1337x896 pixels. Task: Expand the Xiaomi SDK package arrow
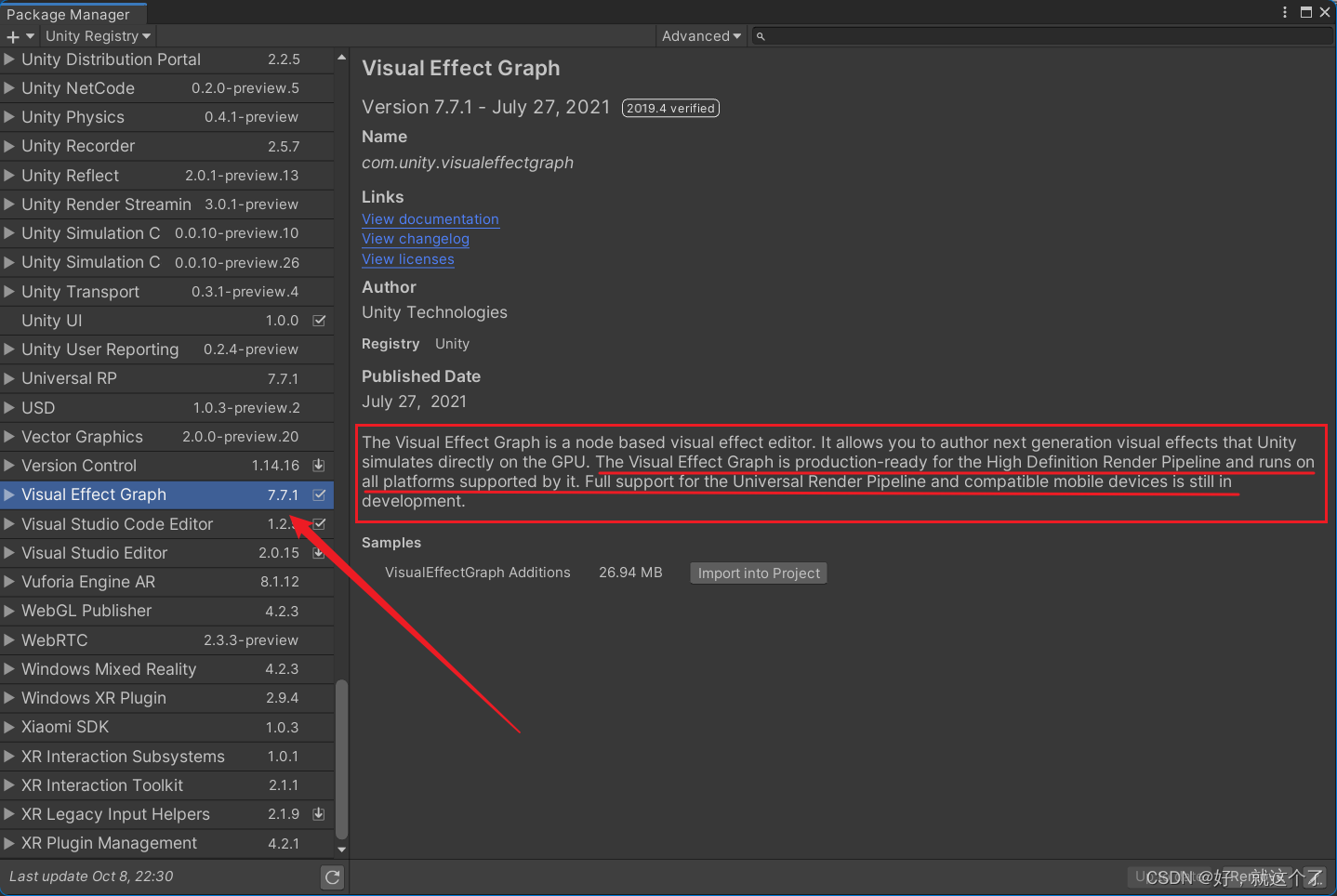pyautogui.click(x=9, y=727)
